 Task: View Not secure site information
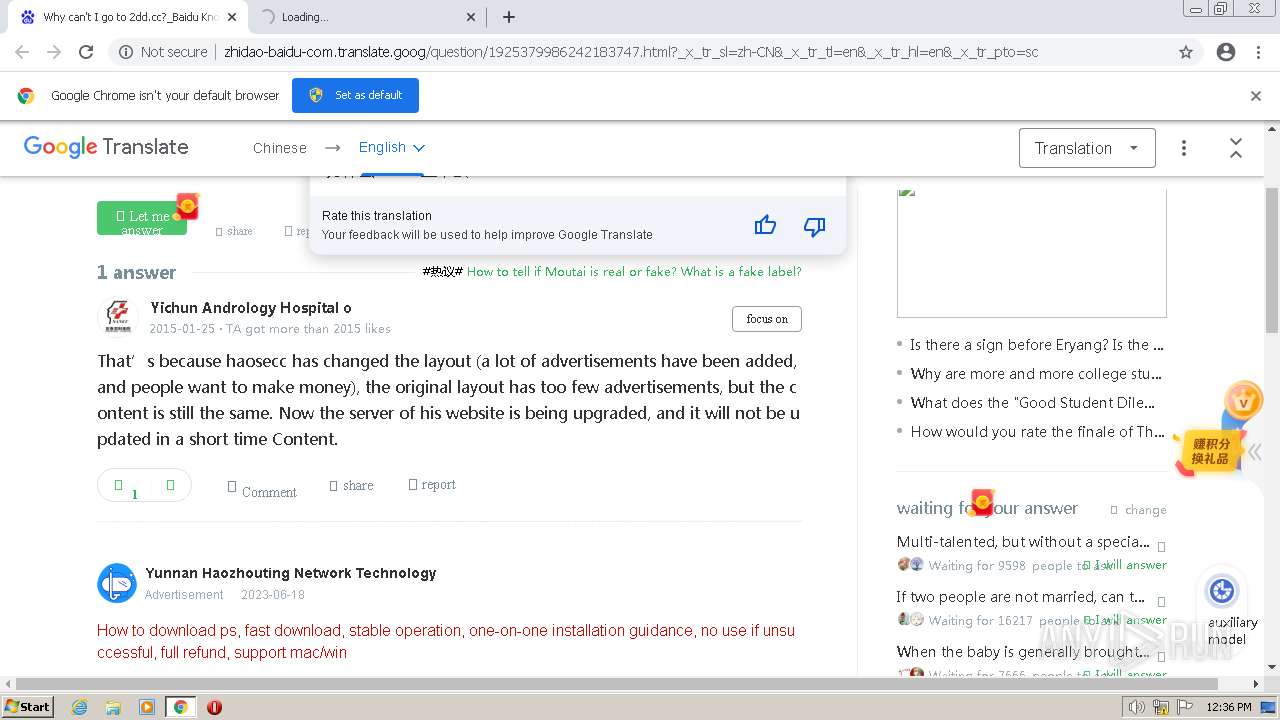[163, 52]
